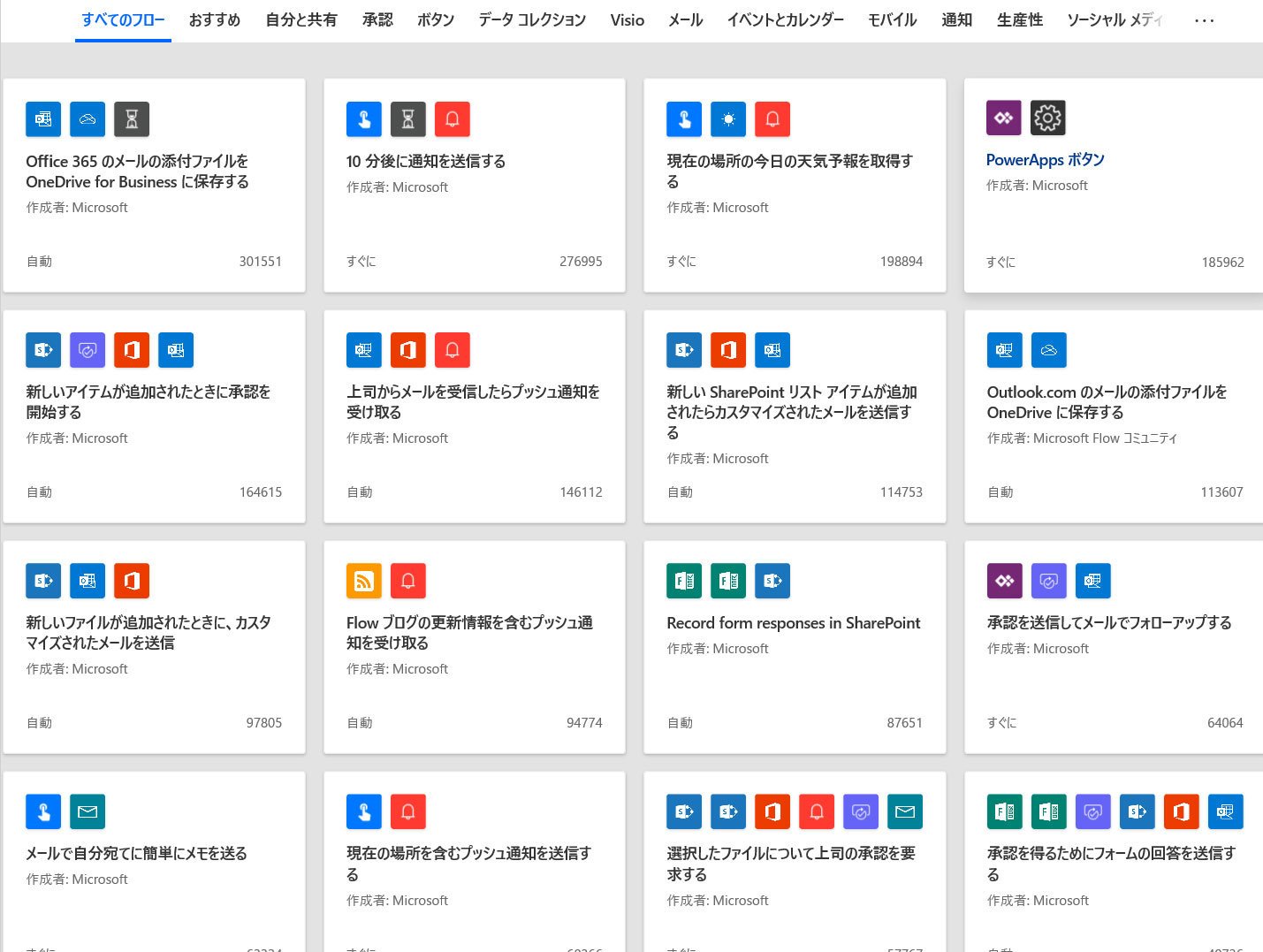Click SharePoint icon on 'Record form responses in SharePoint' card
Viewport: 1263px width, 952px height.
(x=772, y=581)
